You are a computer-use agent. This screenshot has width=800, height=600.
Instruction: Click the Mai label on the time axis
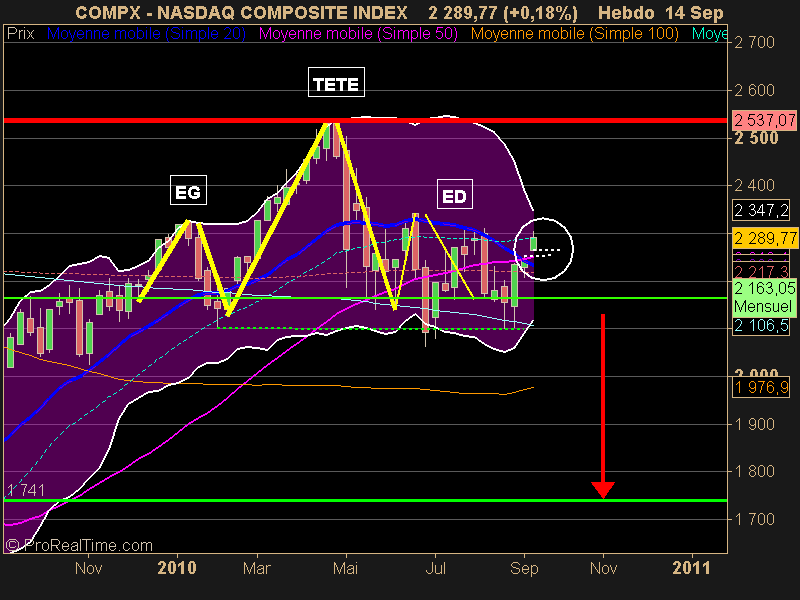[x=346, y=568]
